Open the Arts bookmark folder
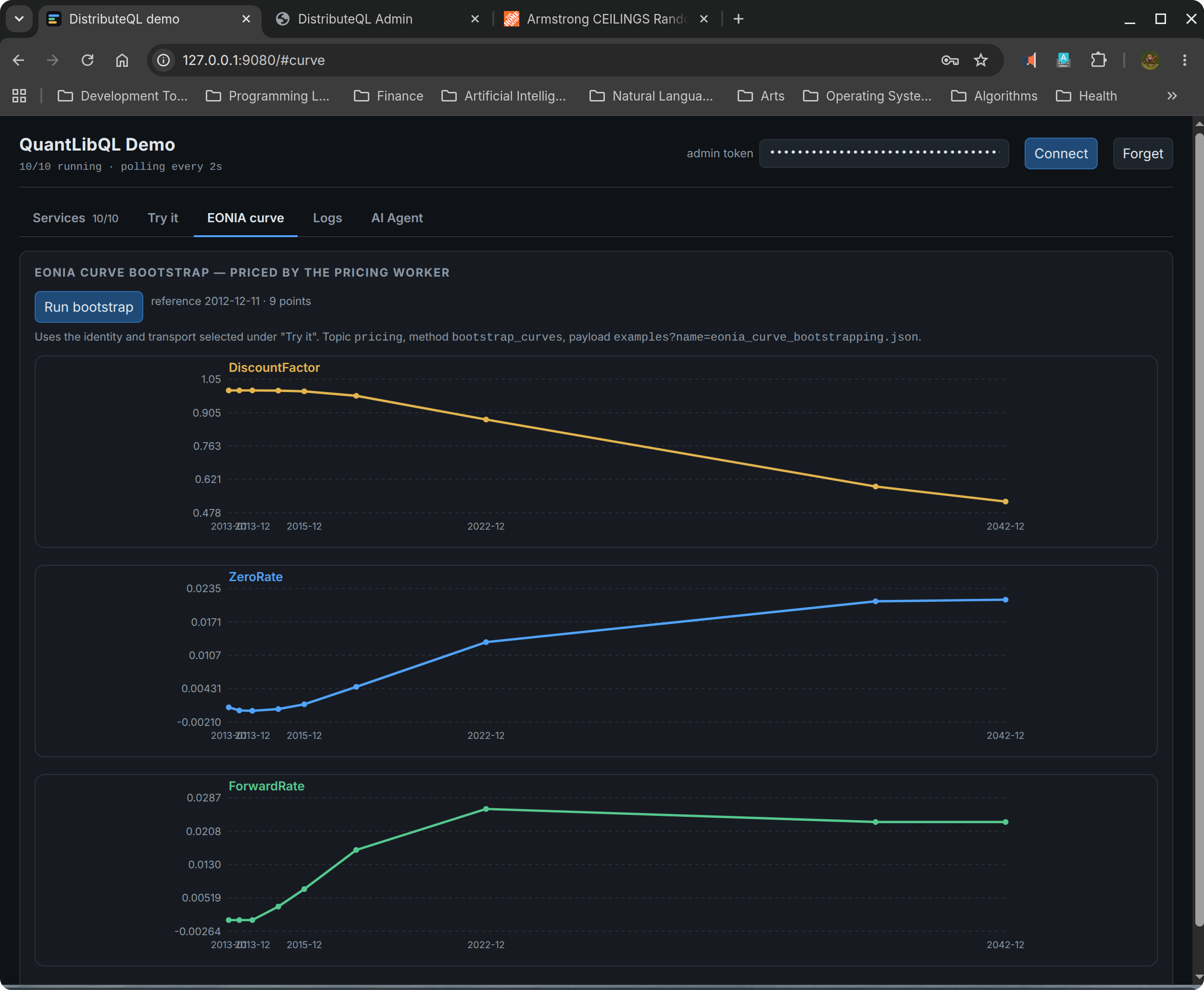Screen dimensions: 1204x990 [x=761, y=96]
